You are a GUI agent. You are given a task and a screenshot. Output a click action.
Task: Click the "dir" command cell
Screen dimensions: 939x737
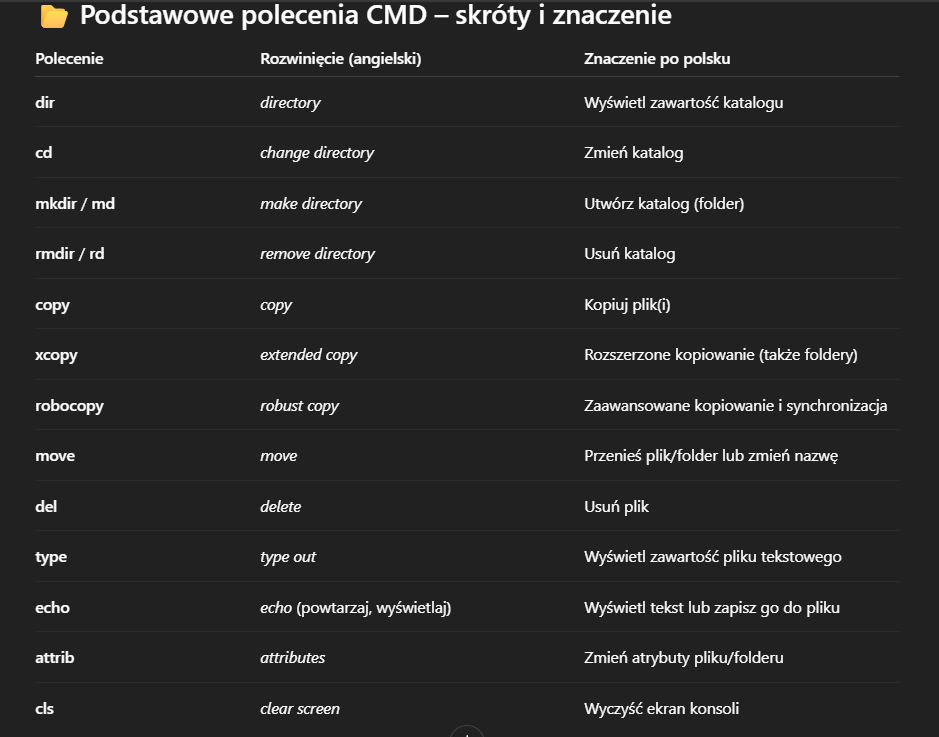coord(46,103)
